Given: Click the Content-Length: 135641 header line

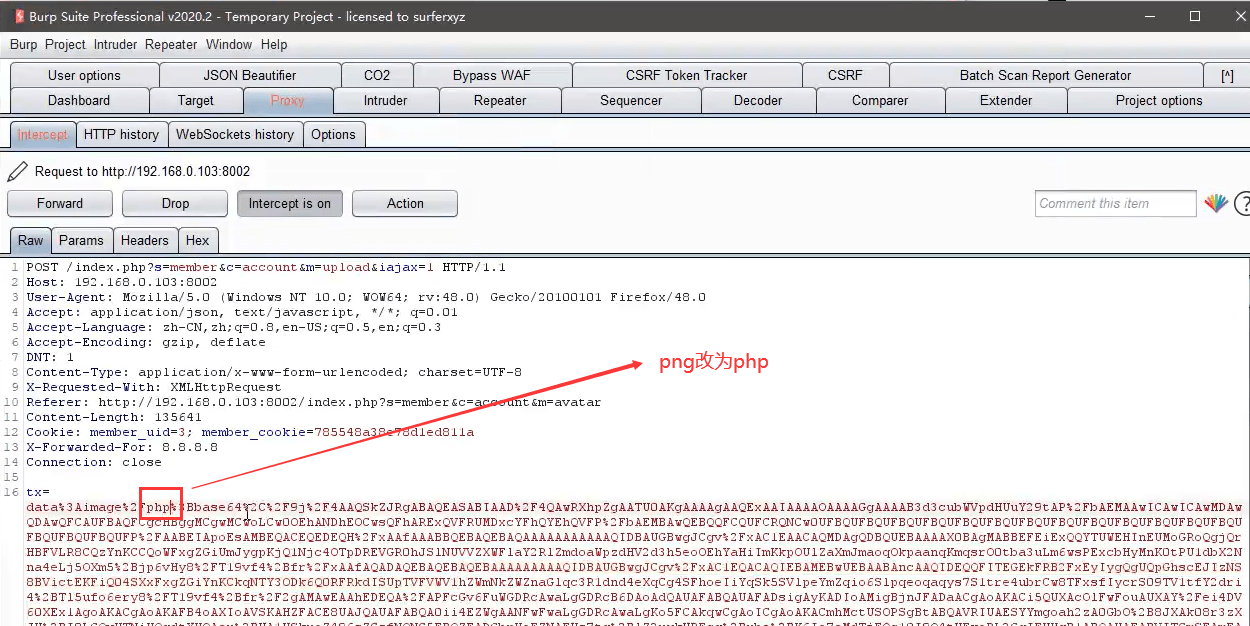Looking at the screenshot, I should tap(114, 417).
